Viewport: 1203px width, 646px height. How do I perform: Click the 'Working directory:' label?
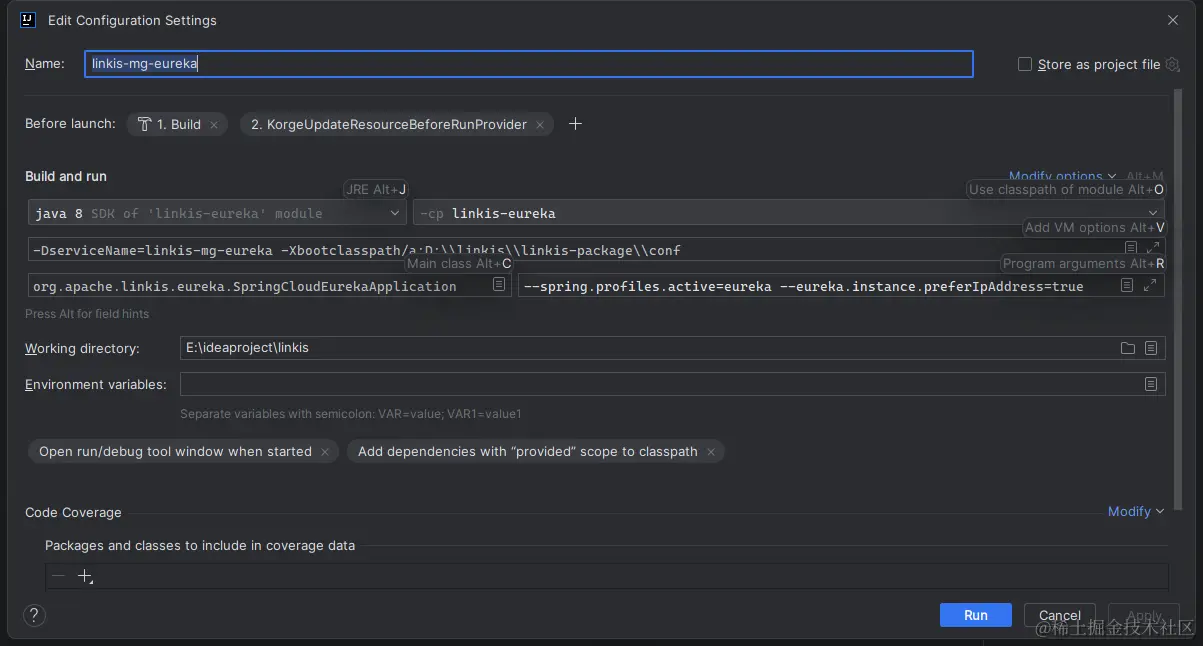click(82, 348)
